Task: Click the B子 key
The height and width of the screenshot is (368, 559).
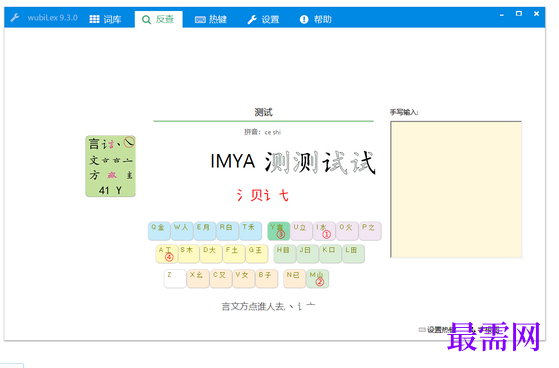Action: [x=267, y=278]
